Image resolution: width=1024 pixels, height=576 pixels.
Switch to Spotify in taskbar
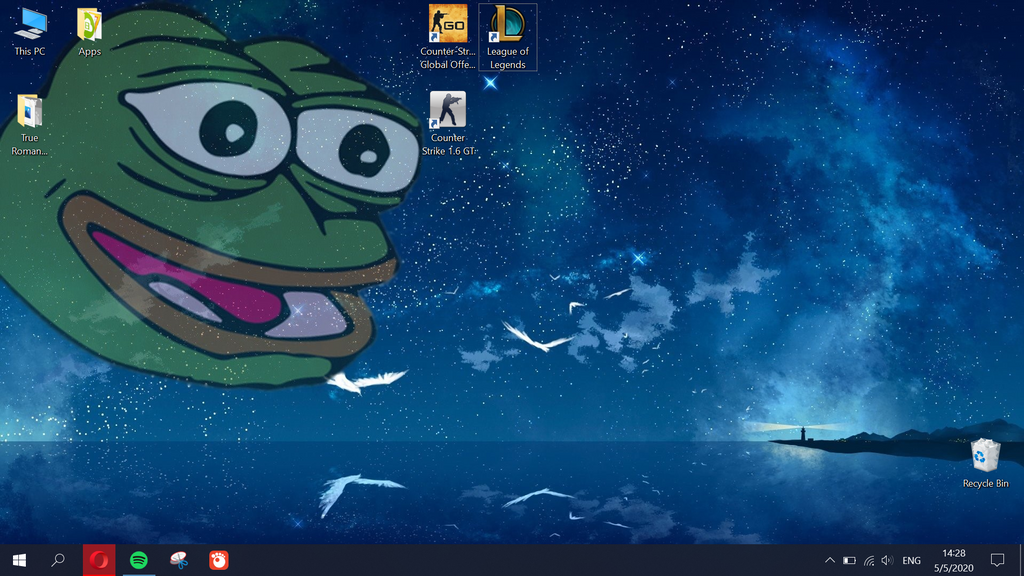[139, 560]
